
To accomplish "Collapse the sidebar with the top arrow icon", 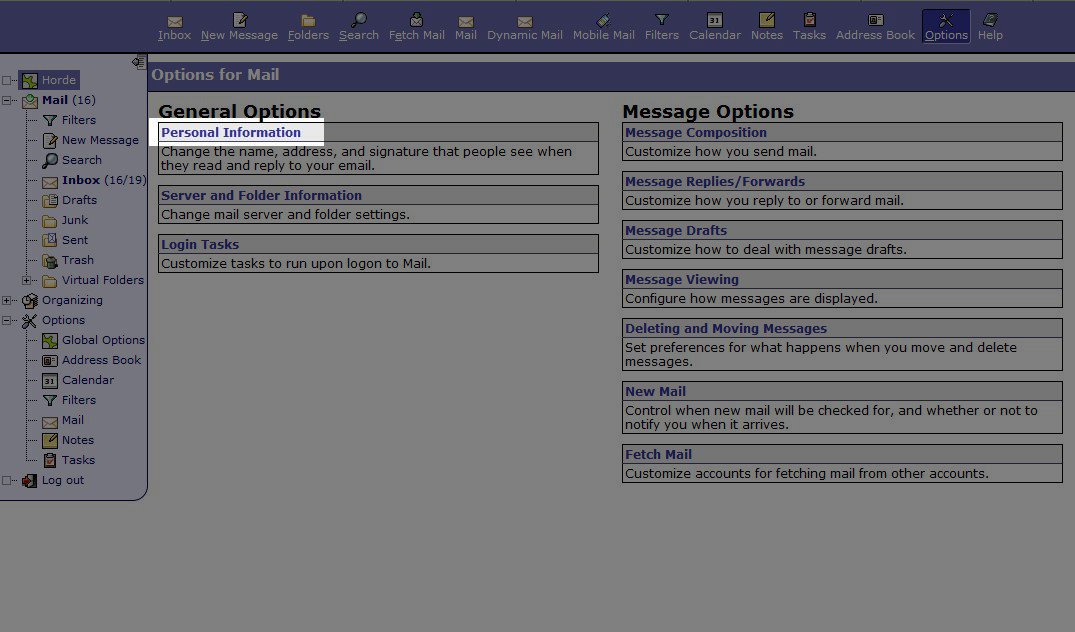I will (x=138, y=62).
